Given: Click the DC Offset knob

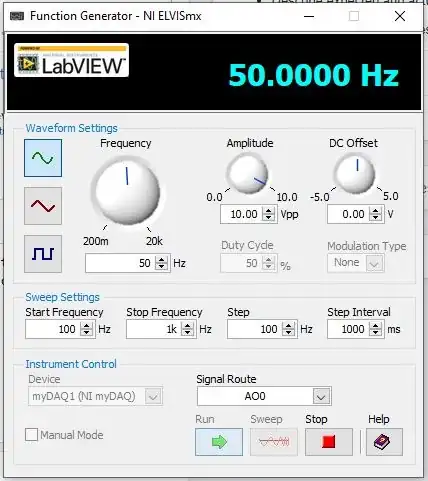Looking at the screenshot, I should 355,173.
